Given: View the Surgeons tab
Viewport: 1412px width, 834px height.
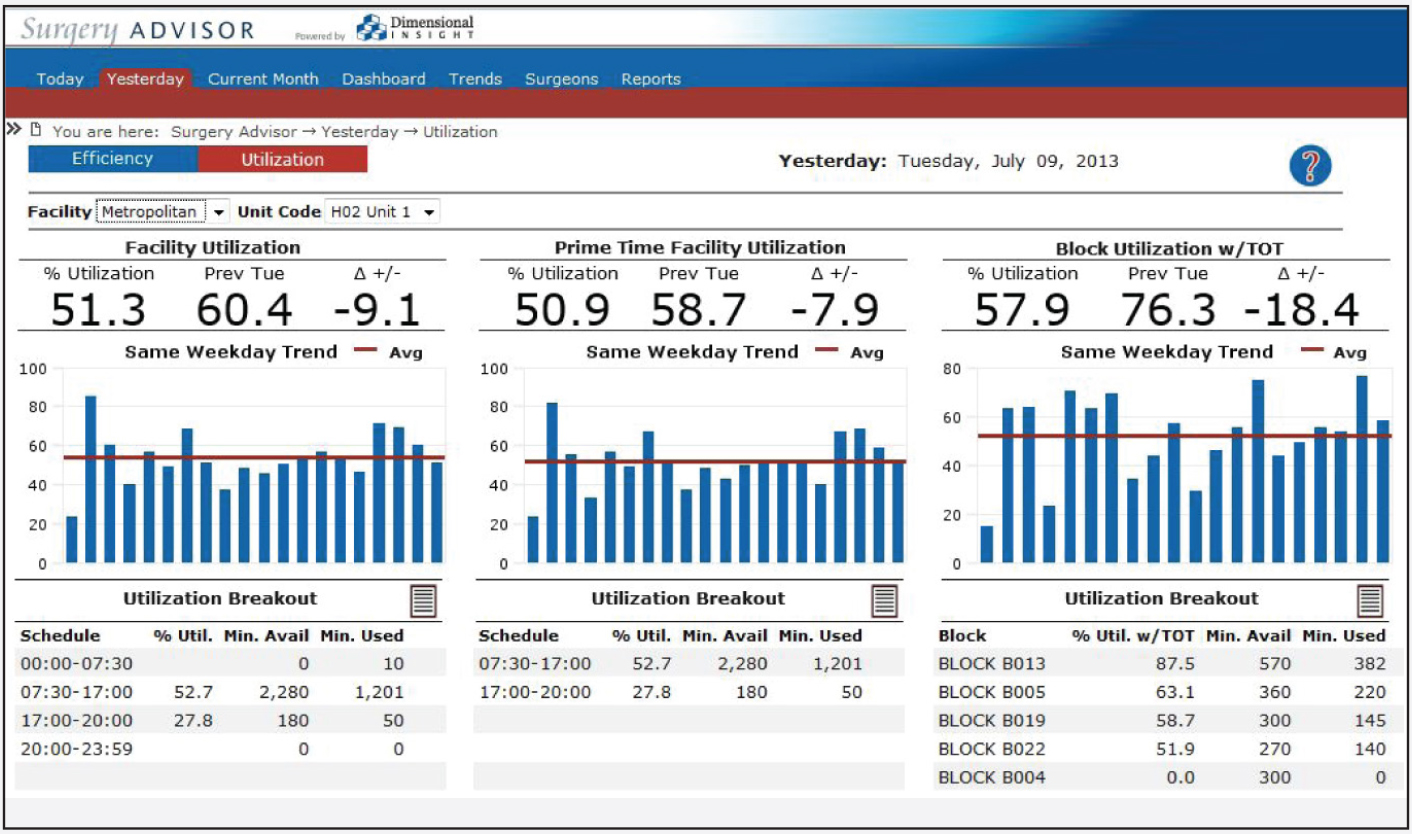Looking at the screenshot, I should [x=561, y=79].
